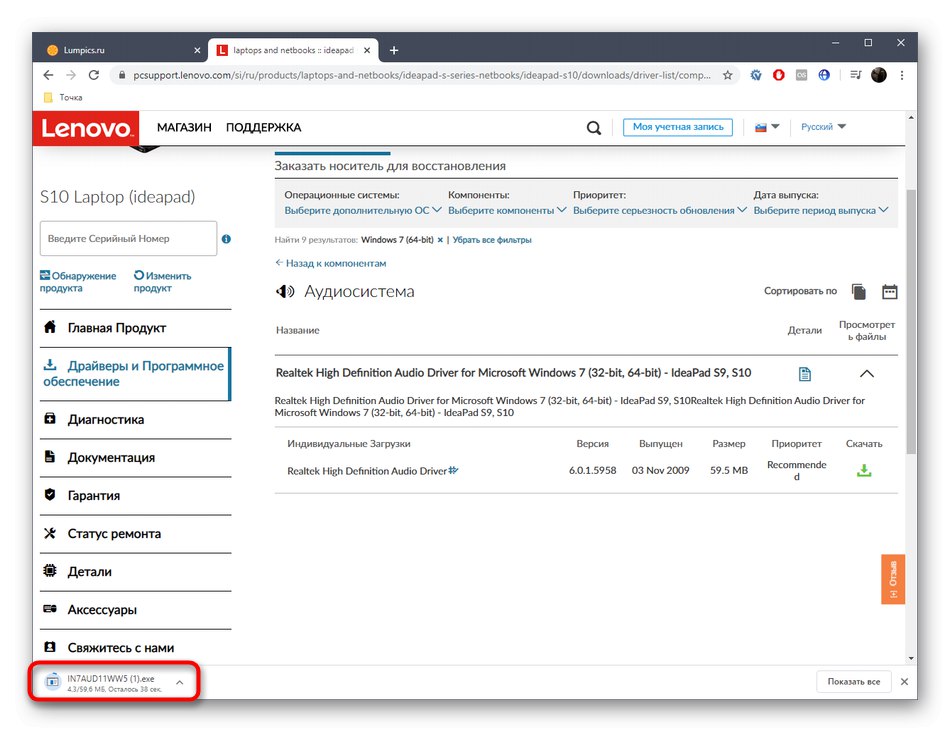The height and width of the screenshot is (732, 950).
Task: Open media control playlist icon
Action: coord(855,75)
